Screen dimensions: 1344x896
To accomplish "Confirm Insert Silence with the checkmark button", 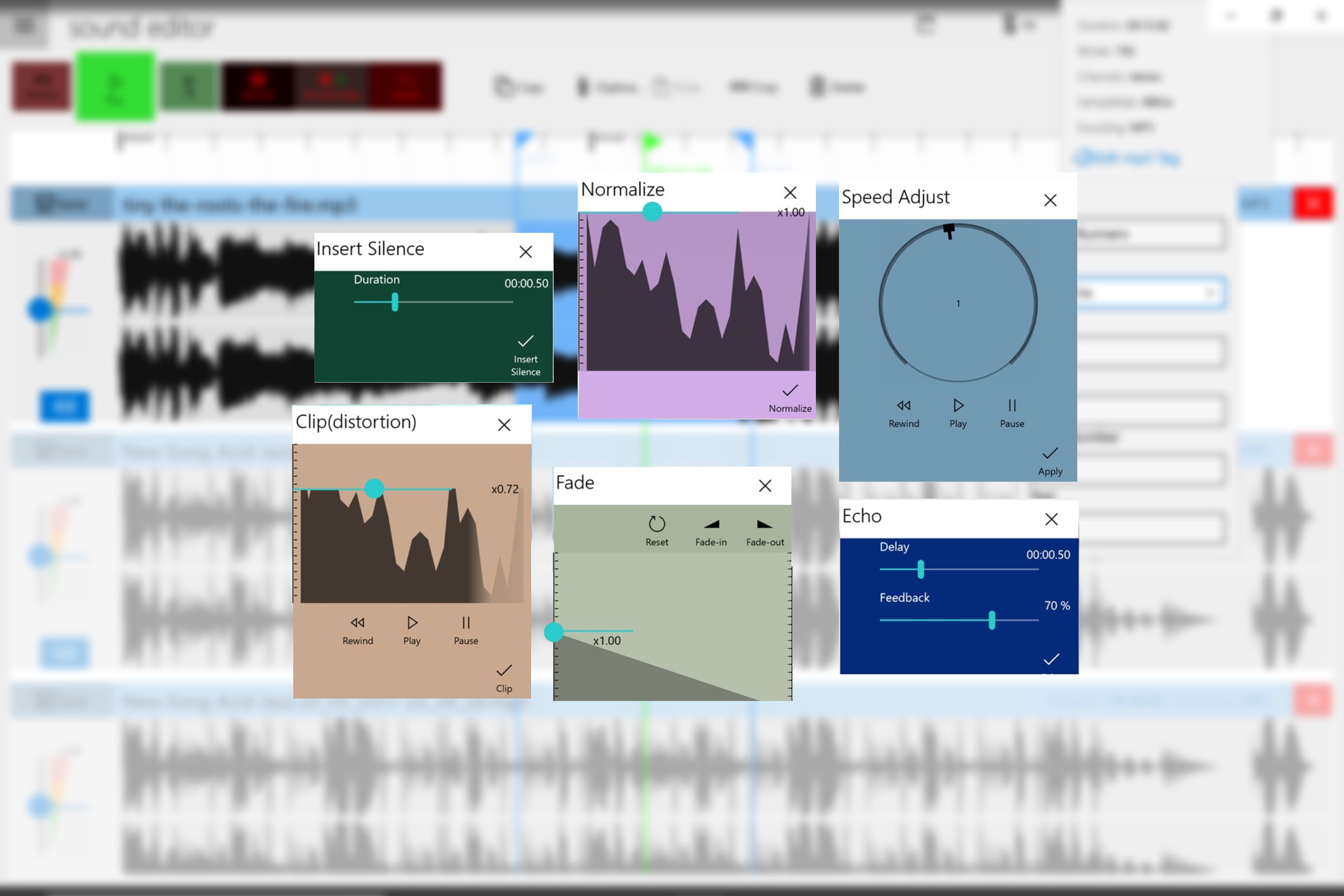I will pos(525,341).
